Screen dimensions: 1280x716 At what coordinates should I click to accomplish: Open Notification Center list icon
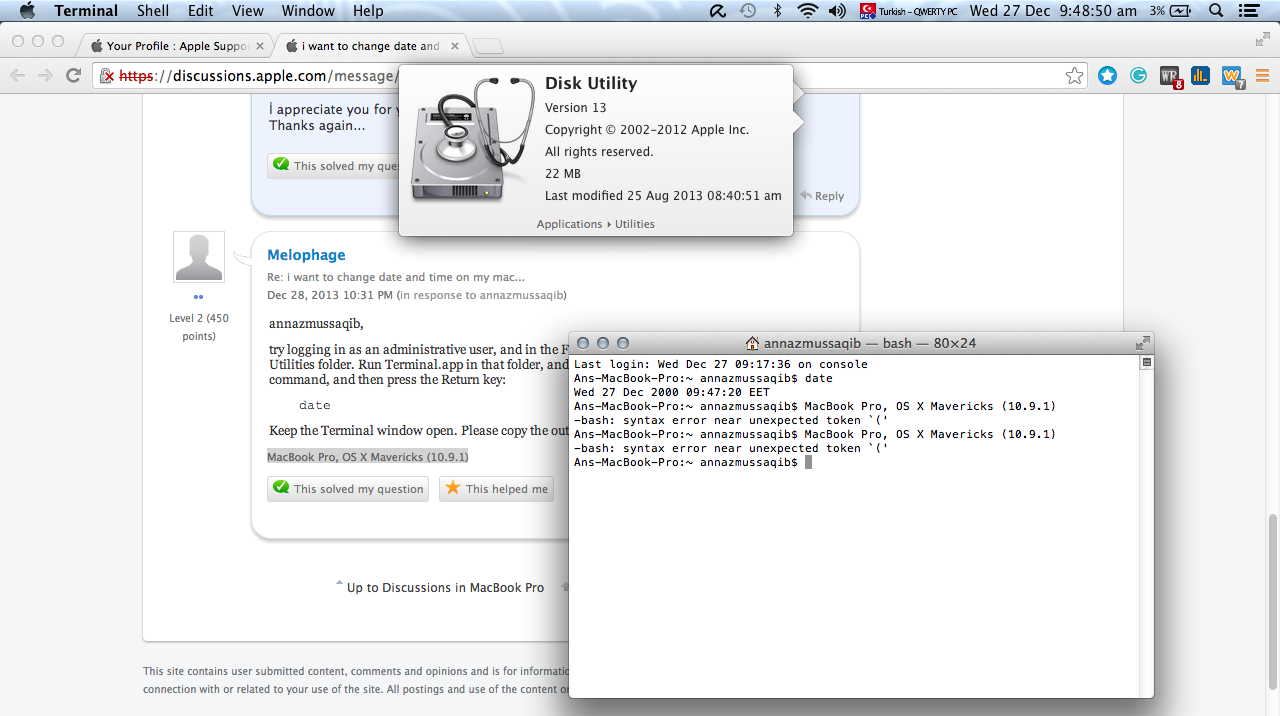1248,11
